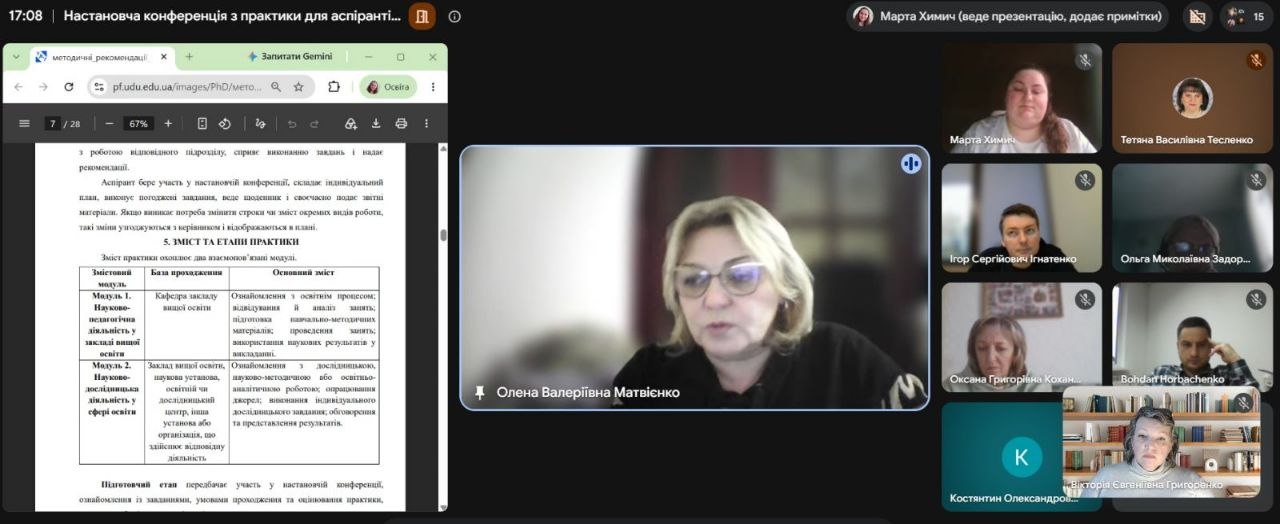The width and height of the screenshot is (1280, 524).
Task: Click meeting title 'Настановча конференція з практики'
Action: point(234,16)
